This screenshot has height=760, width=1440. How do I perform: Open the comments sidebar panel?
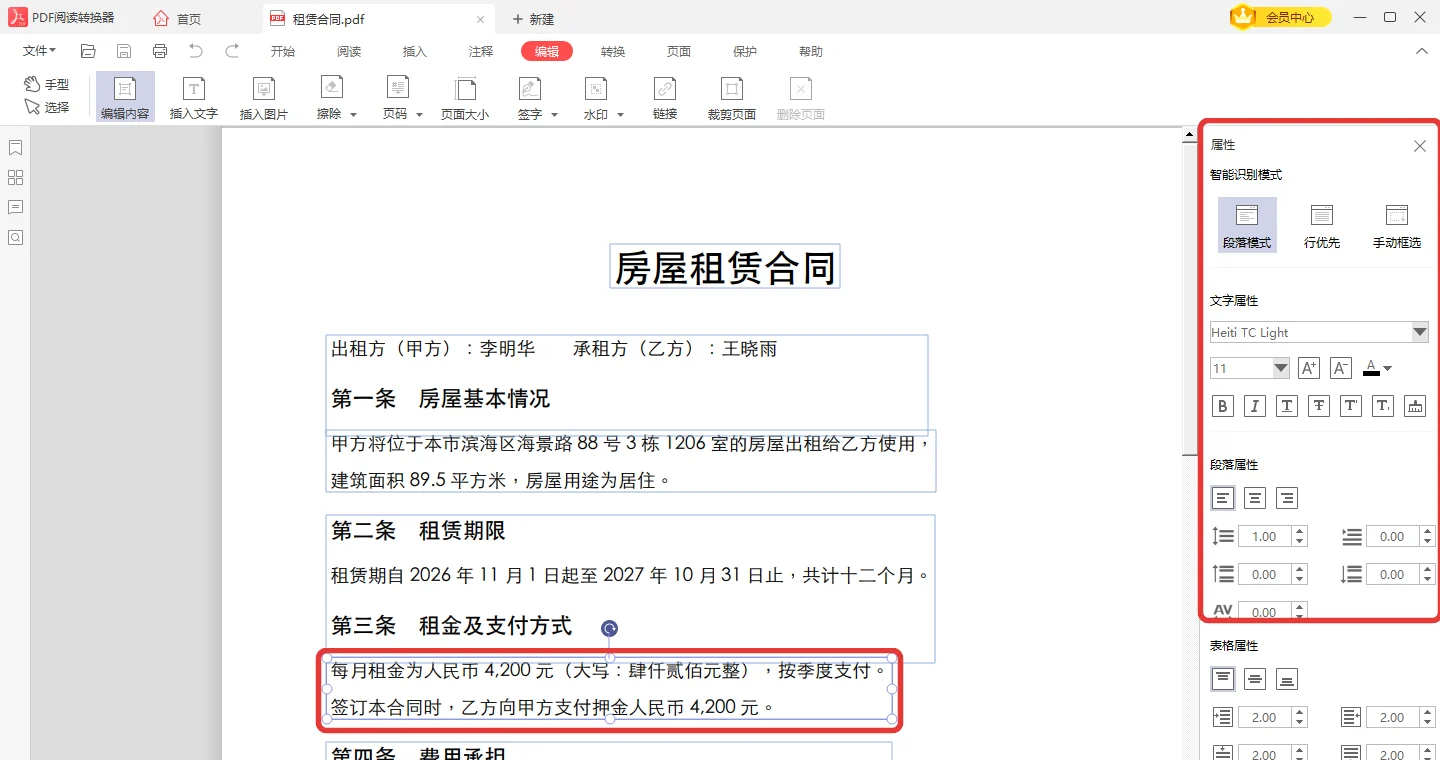coord(15,208)
